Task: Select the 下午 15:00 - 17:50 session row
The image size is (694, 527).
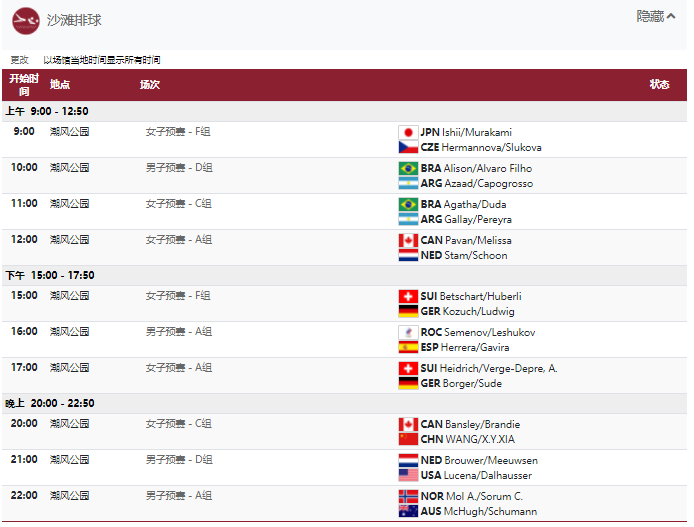Action: [344, 275]
